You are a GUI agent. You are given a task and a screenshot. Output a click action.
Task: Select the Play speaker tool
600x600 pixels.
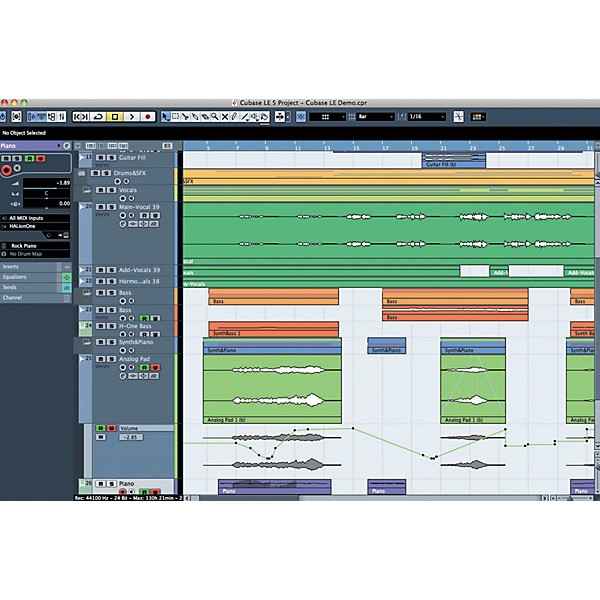[x=255, y=117]
